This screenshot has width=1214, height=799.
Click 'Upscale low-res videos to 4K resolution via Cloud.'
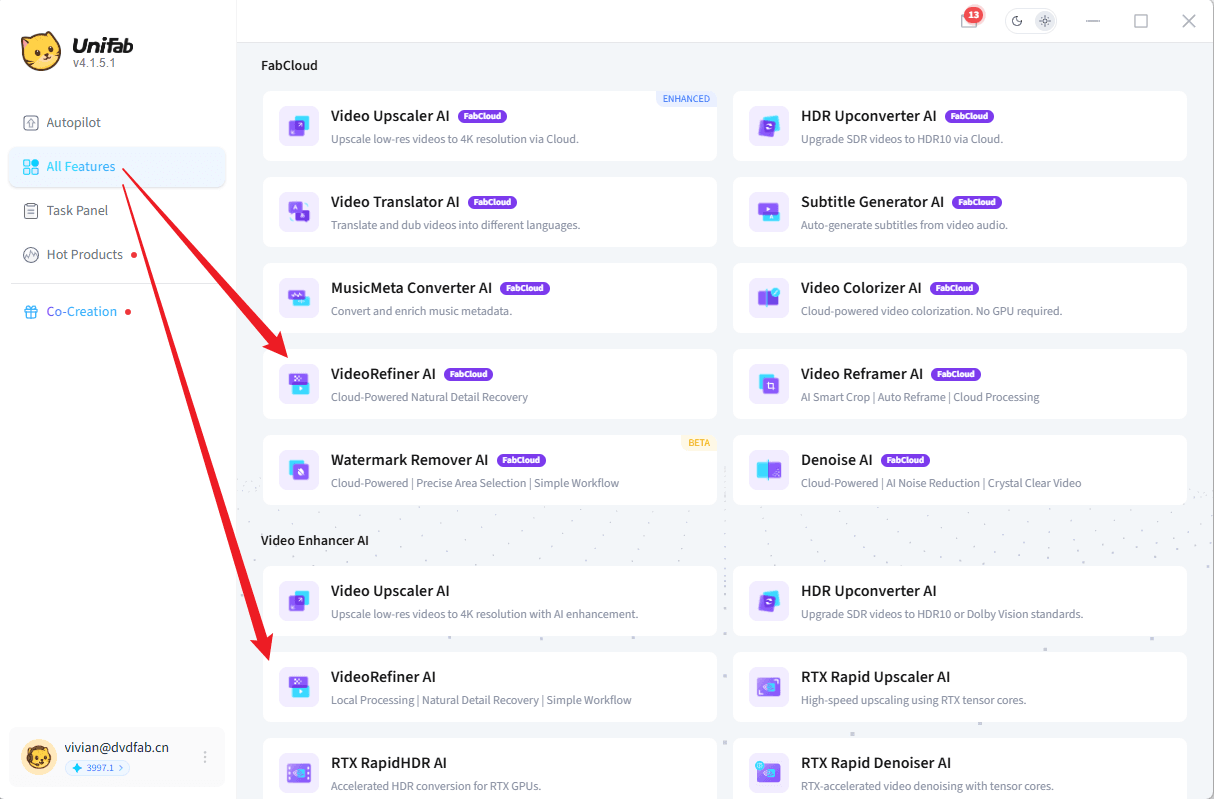click(x=455, y=139)
